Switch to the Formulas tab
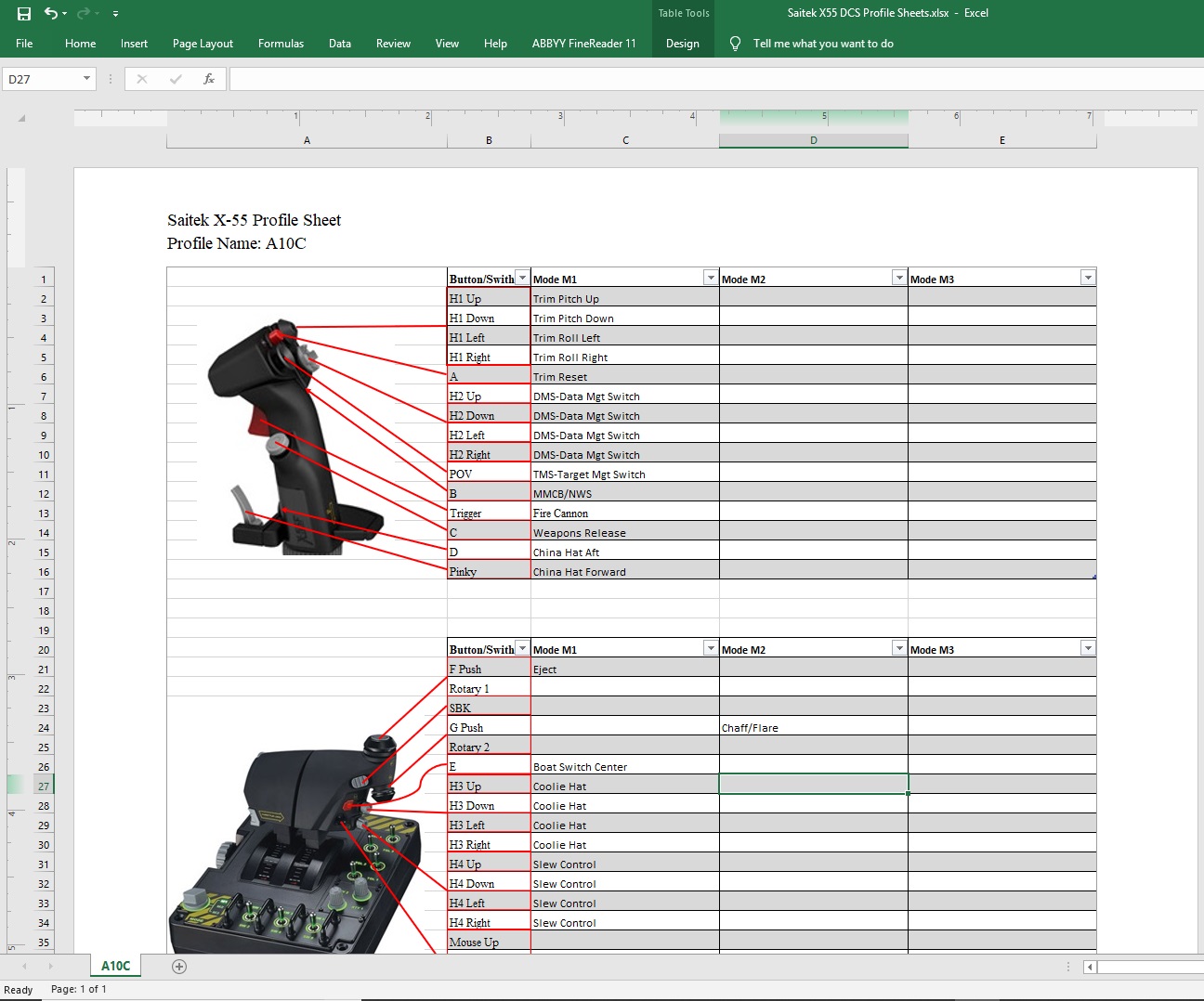Image resolution: width=1204 pixels, height=1001 pixels. coord(281,44)
